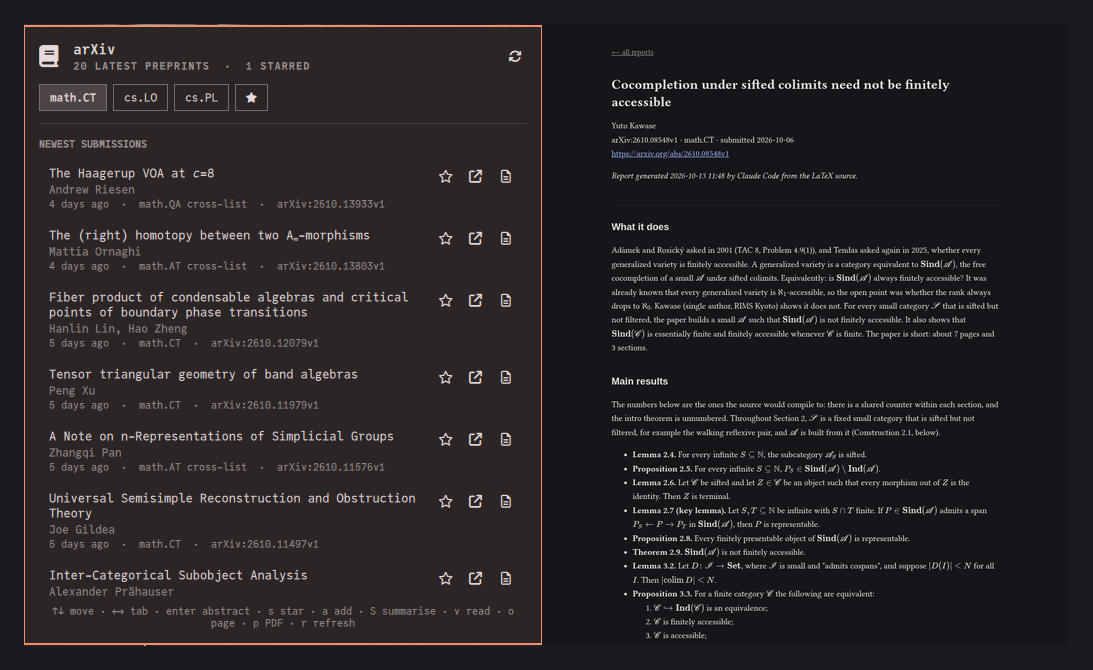Open document icon for Tensor triangular paper

coord(506,377)
